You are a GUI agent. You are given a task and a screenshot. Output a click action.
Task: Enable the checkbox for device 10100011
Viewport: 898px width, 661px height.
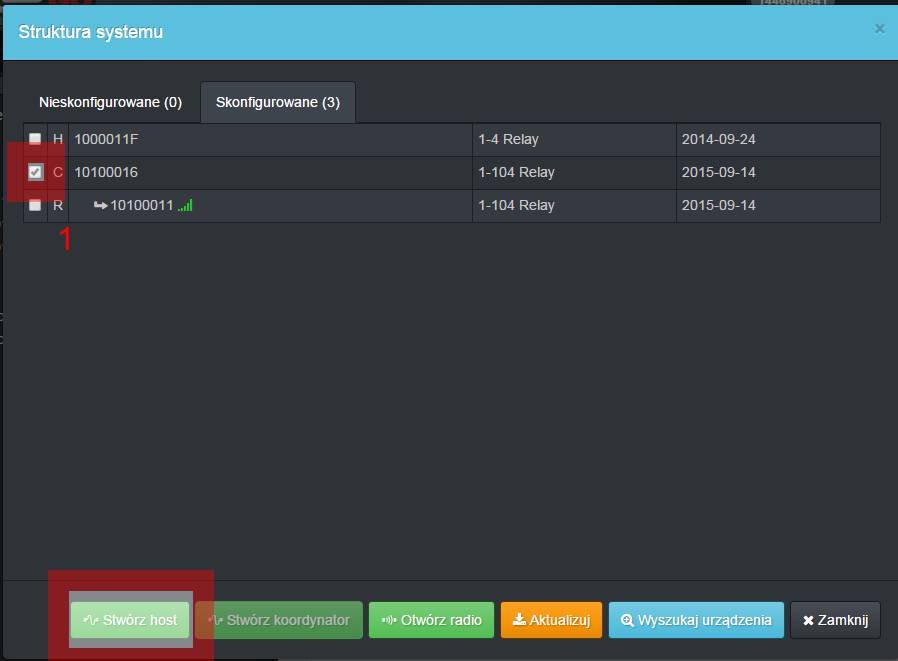pos(35,205)
